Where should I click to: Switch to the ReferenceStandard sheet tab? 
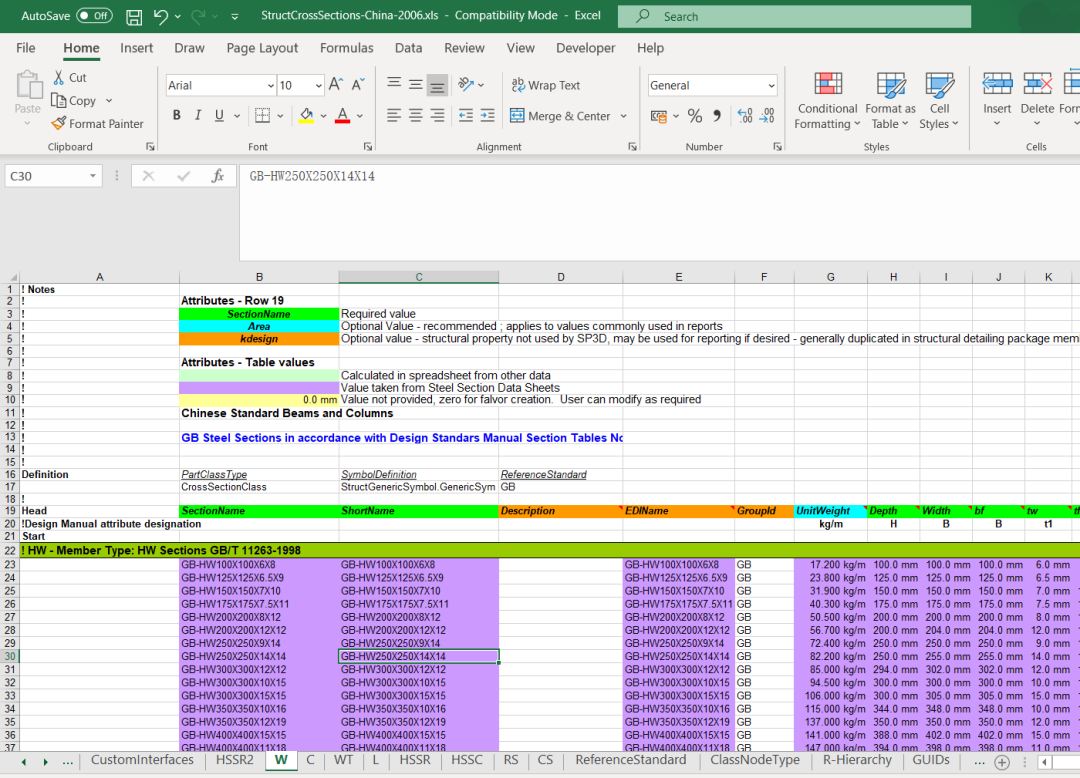(630, 760)
